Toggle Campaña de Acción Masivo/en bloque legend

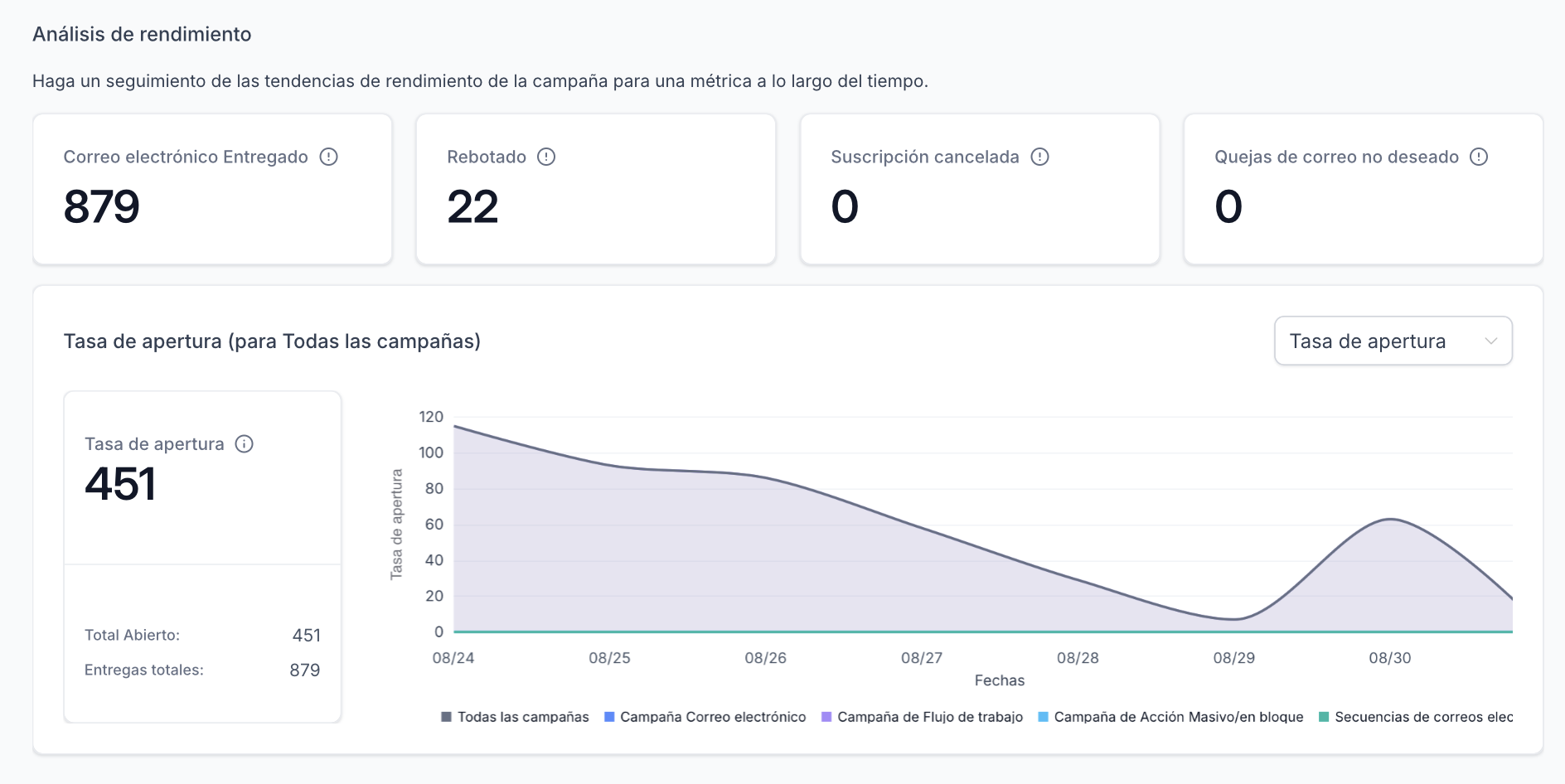[x=1170, y=717]
